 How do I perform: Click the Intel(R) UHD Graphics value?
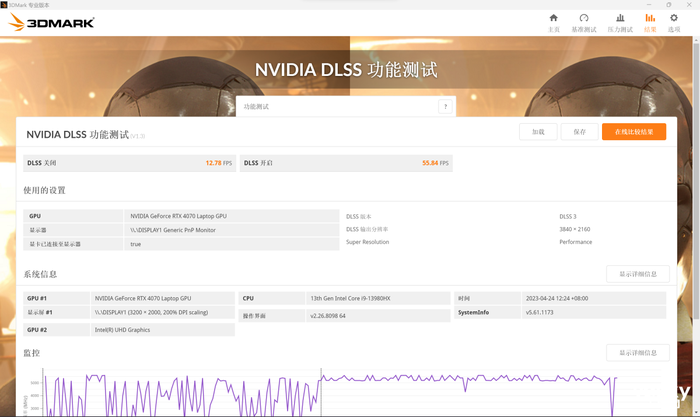coord(163,330)
